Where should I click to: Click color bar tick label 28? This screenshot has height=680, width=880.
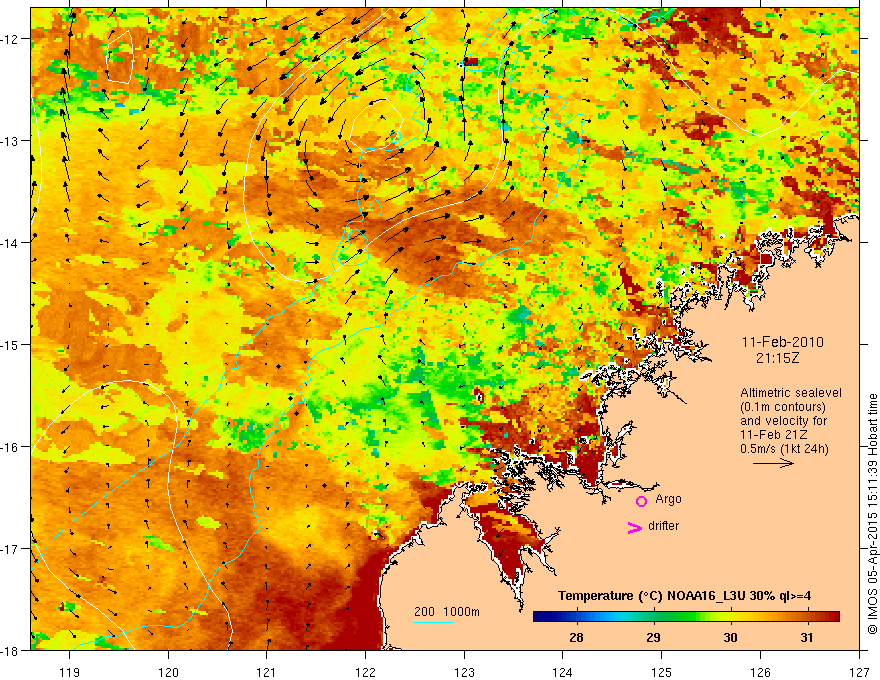click(576, 638)
